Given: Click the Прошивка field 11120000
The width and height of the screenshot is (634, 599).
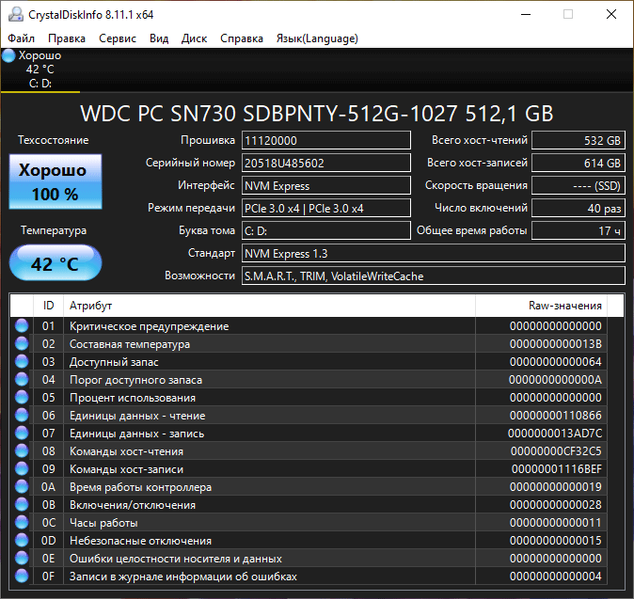Looking at the screenshot, I should [x=326, y=140].
